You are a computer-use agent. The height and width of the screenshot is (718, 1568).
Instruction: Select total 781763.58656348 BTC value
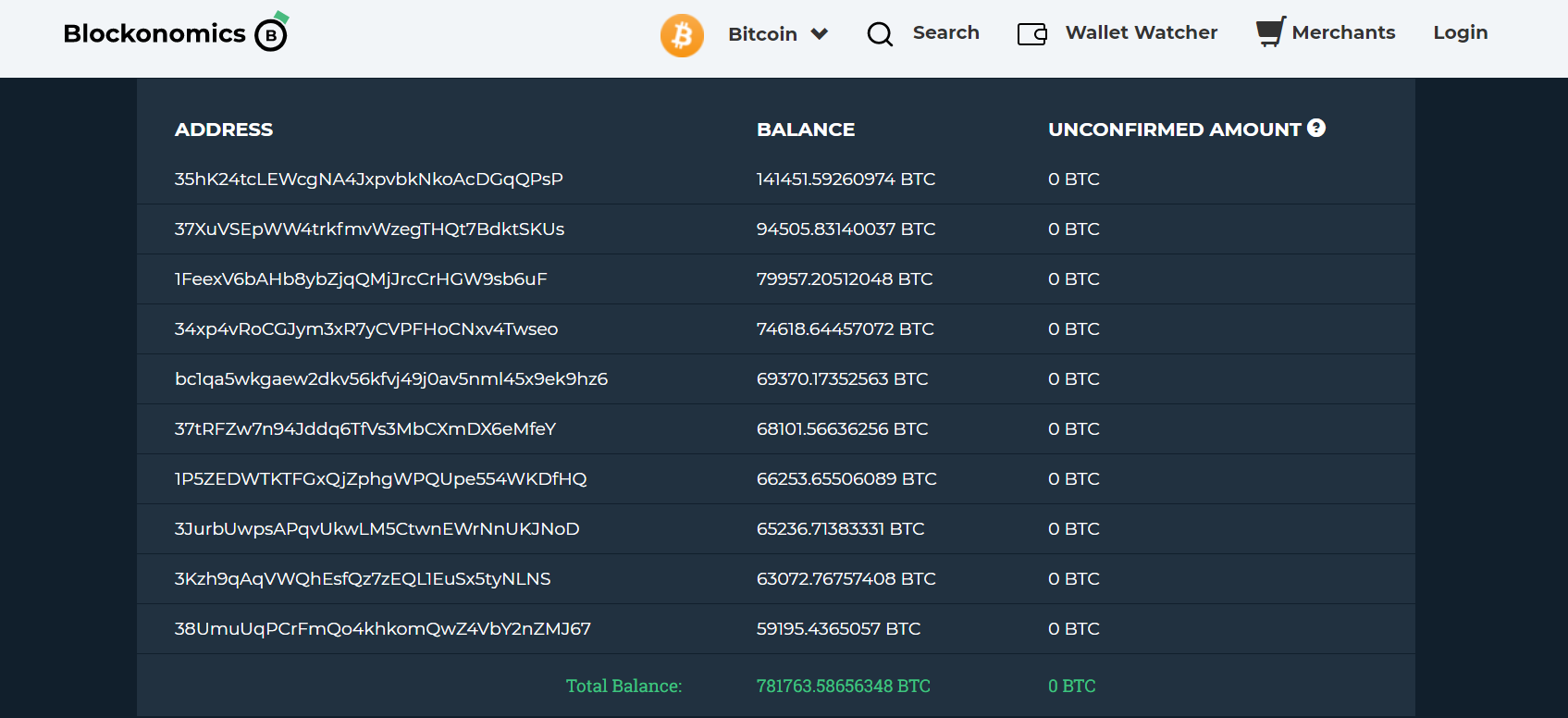pos(843,686)
